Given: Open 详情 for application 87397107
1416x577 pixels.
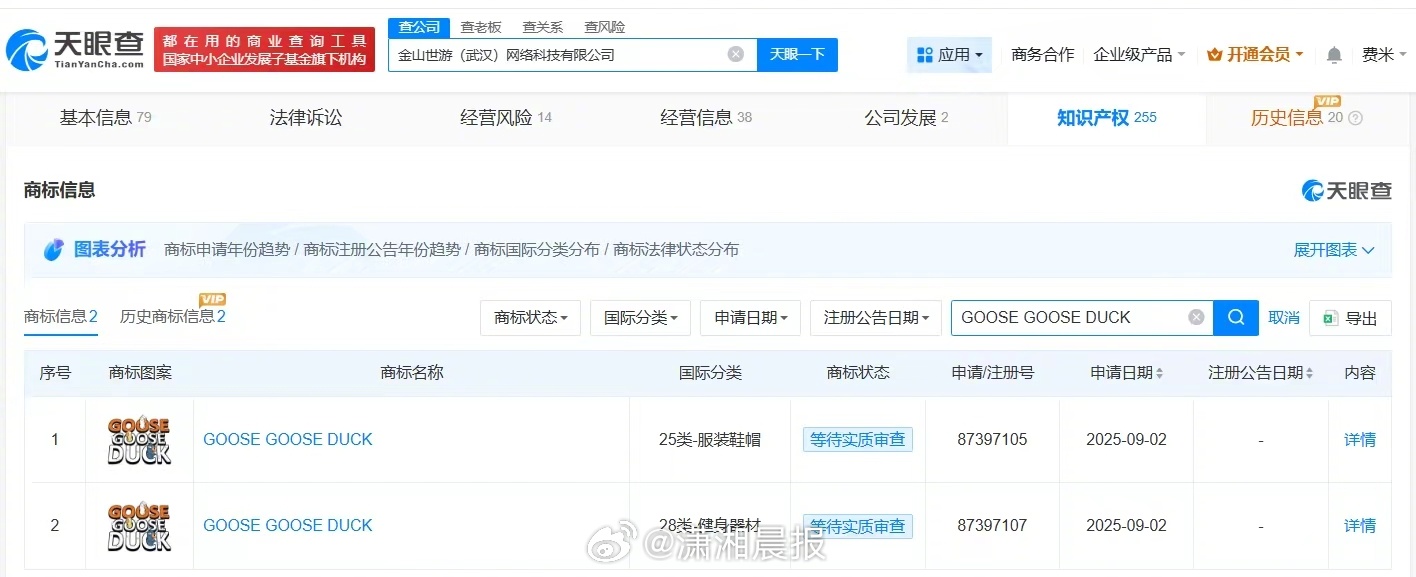Looking at the screenshot, I should (1360, 525).
